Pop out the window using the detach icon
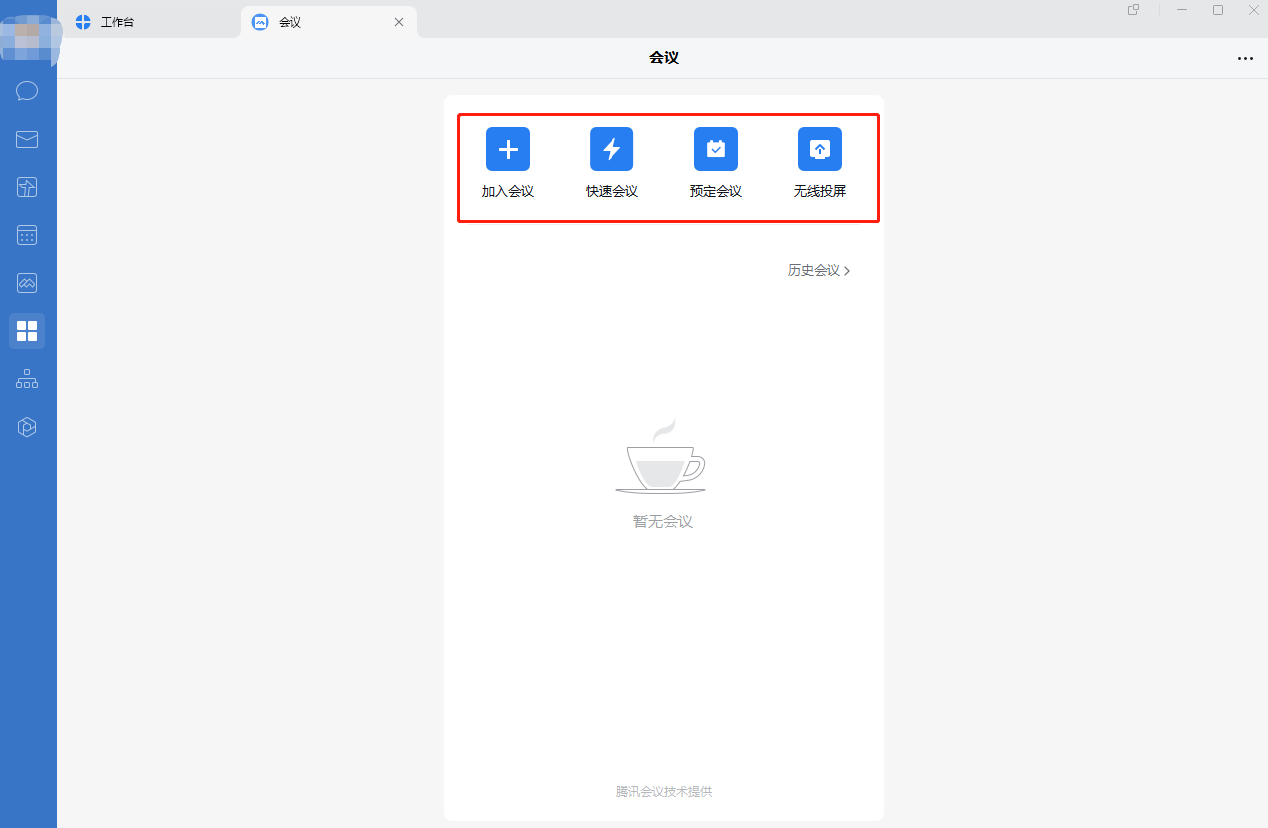The image size is (1268, 828). 1133,10
